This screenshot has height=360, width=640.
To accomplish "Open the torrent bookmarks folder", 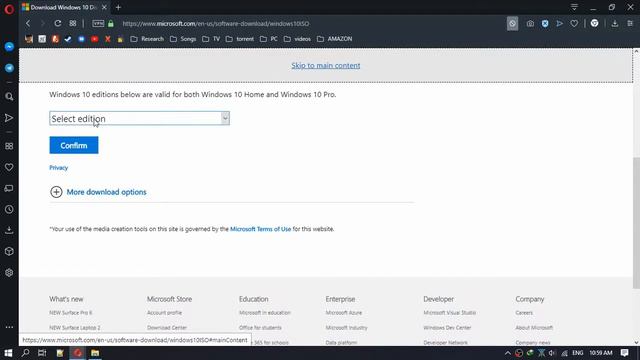I will pyautogui.click(x=240, y=39).
